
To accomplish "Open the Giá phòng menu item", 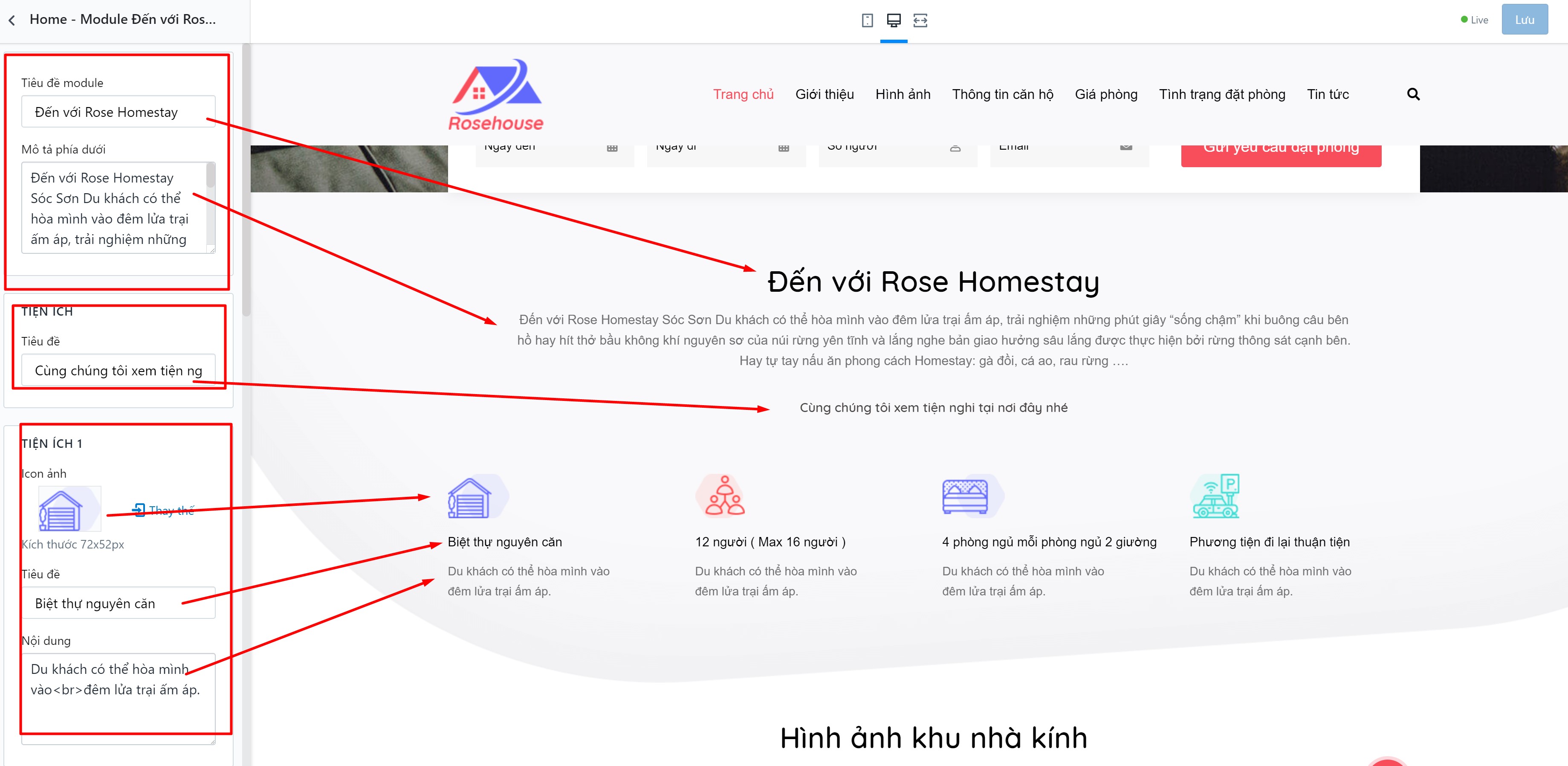I will coord(1106,94).
